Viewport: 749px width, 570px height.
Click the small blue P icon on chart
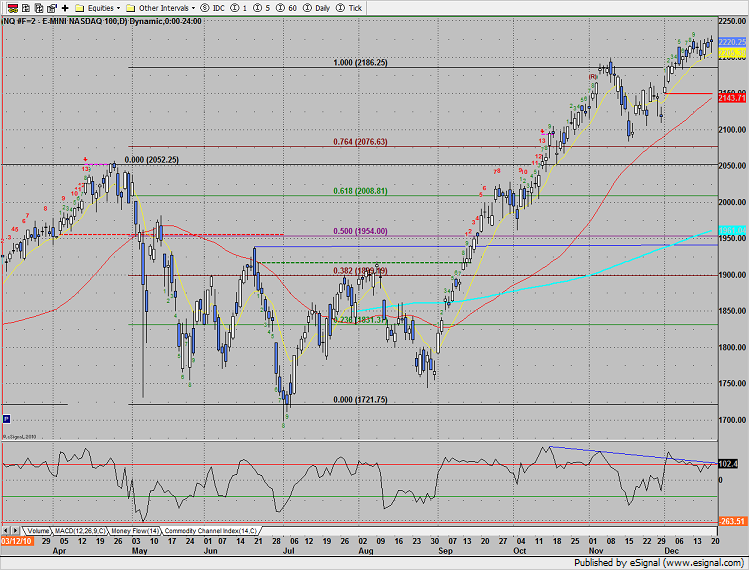[6, 419]
